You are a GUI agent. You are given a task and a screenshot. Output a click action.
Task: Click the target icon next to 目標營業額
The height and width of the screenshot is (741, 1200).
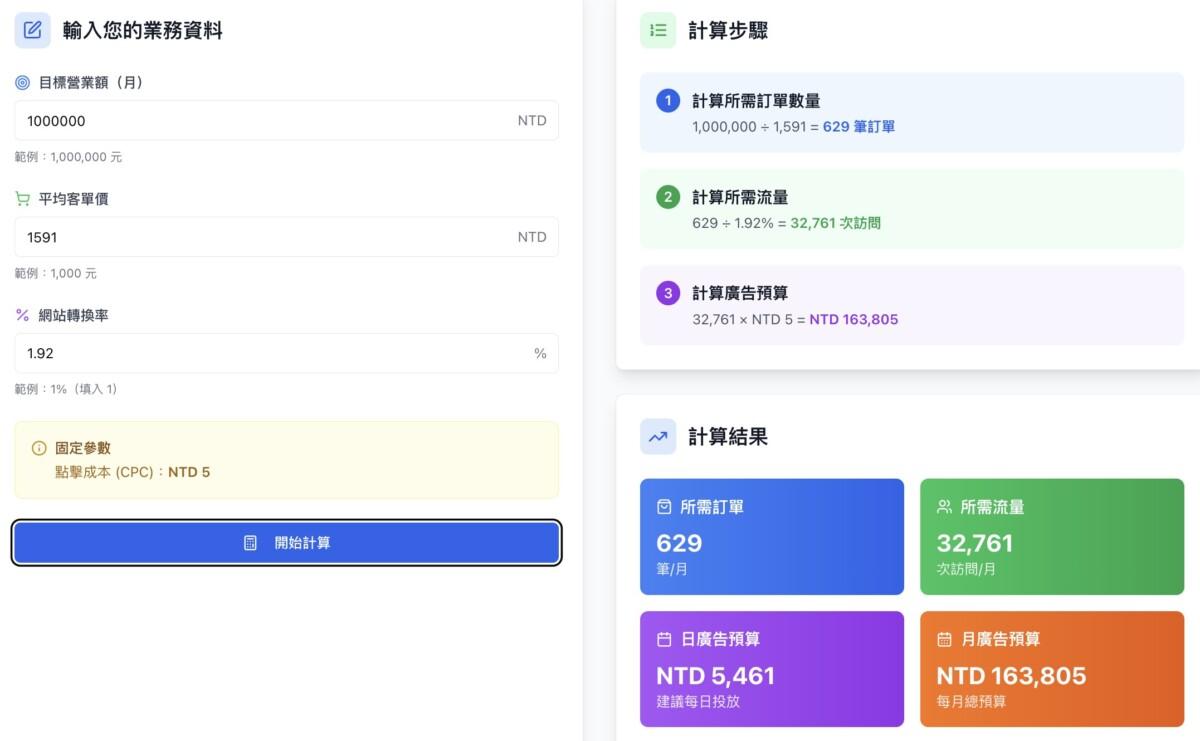[x=22, y=83]
